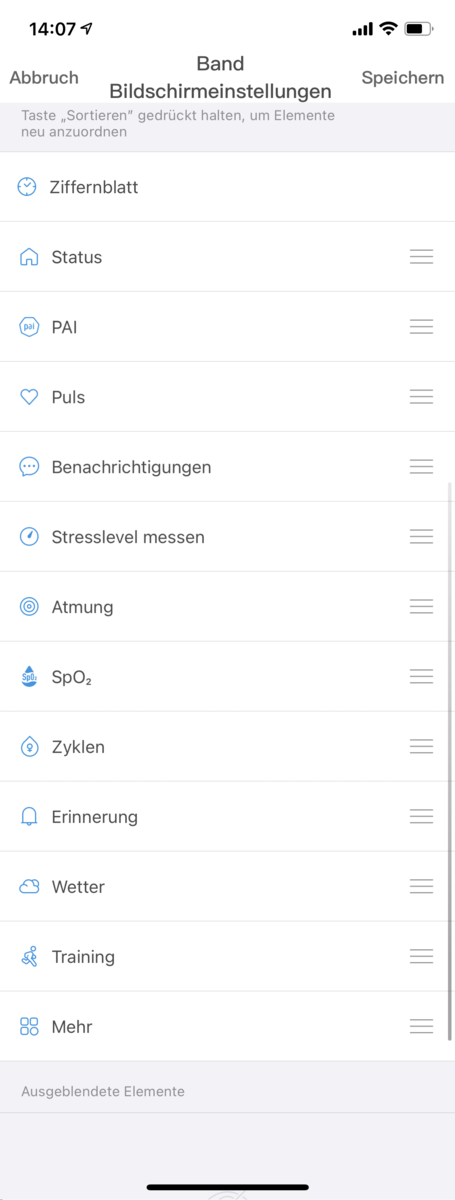The width and height of the screenshot is (455, 1200).
Task: Tap the Ziffernblatt clock icon
Action: 27,186
